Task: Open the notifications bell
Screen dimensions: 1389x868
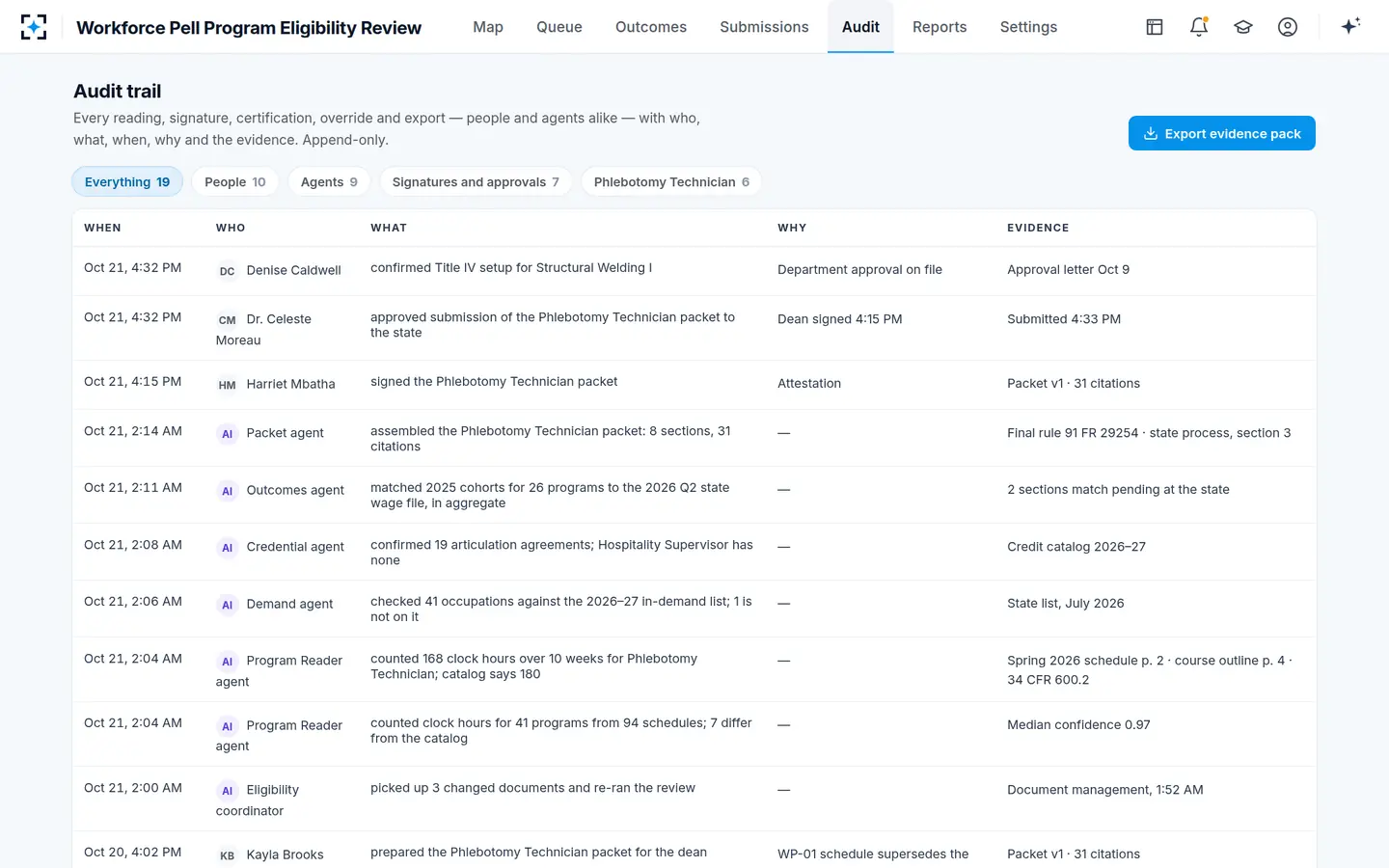Action: pyautogui.click(x=1199, y=27)
